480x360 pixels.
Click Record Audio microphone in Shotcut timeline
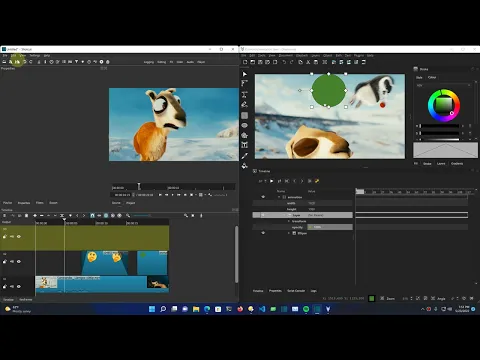(201, 216)
